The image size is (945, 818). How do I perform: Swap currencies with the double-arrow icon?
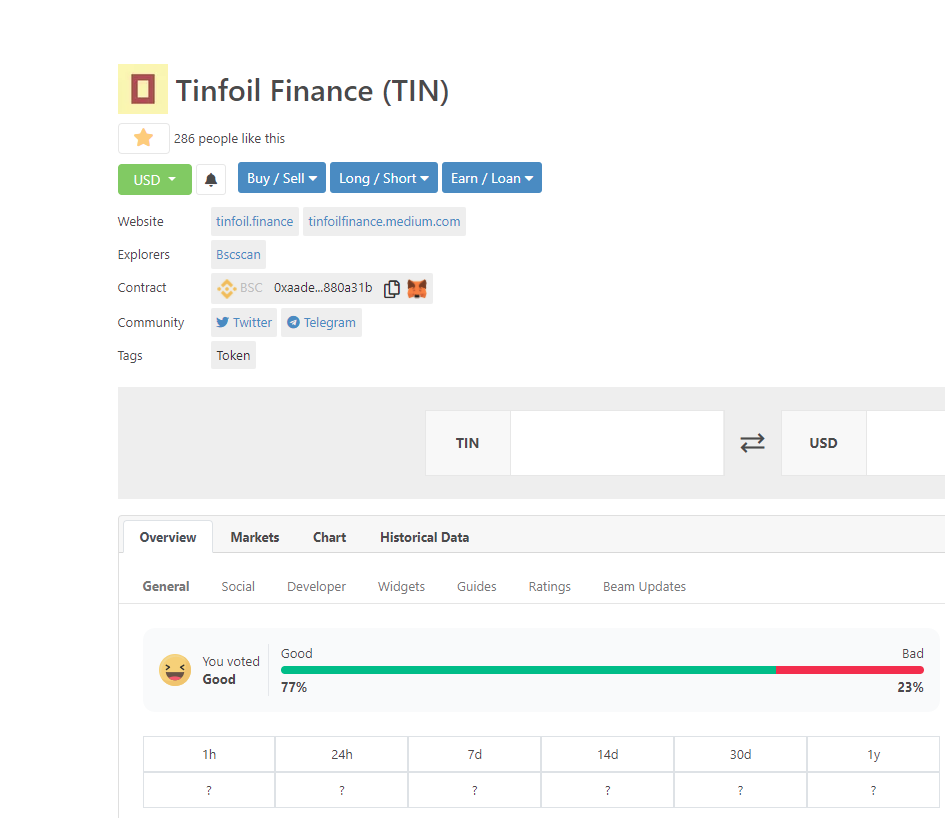click(752, 443)
